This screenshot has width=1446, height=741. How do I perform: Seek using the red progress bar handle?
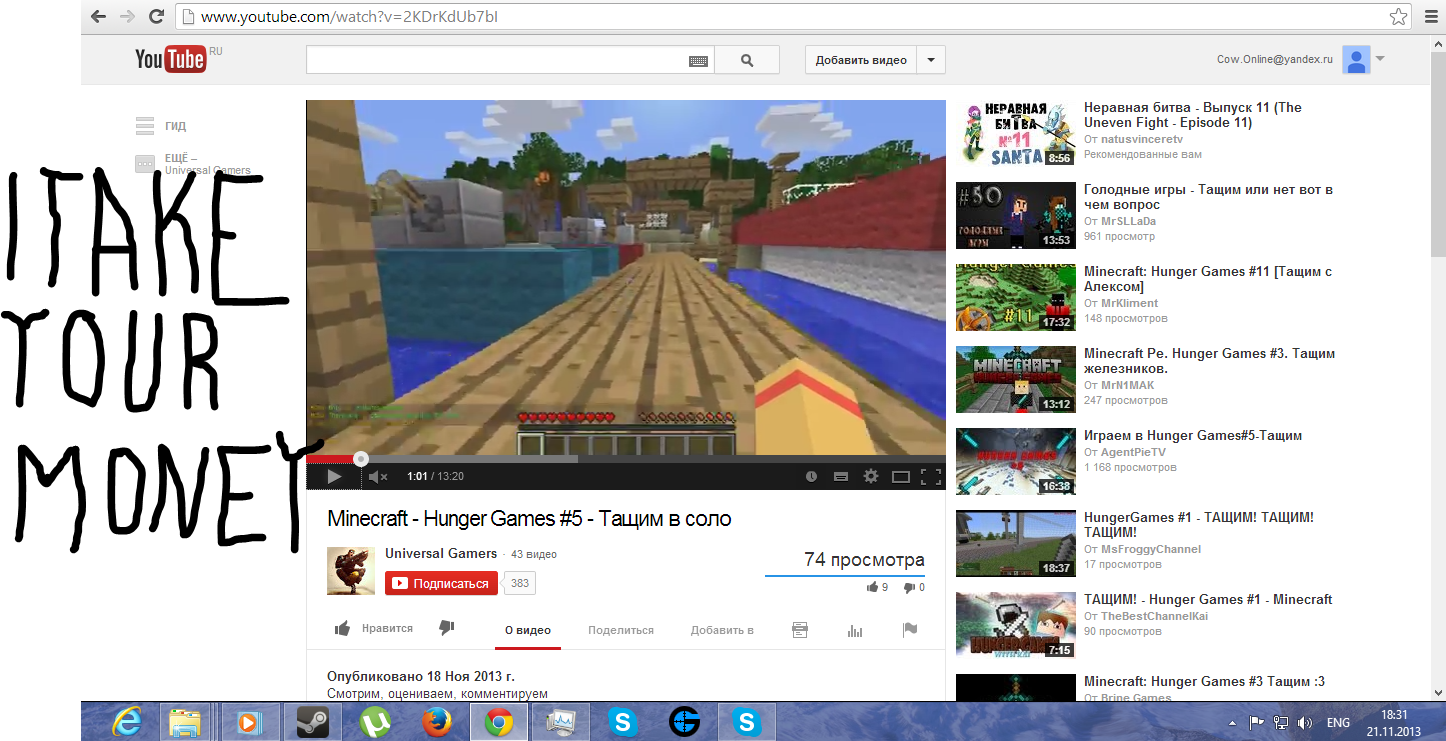click(x=361, y=459)
